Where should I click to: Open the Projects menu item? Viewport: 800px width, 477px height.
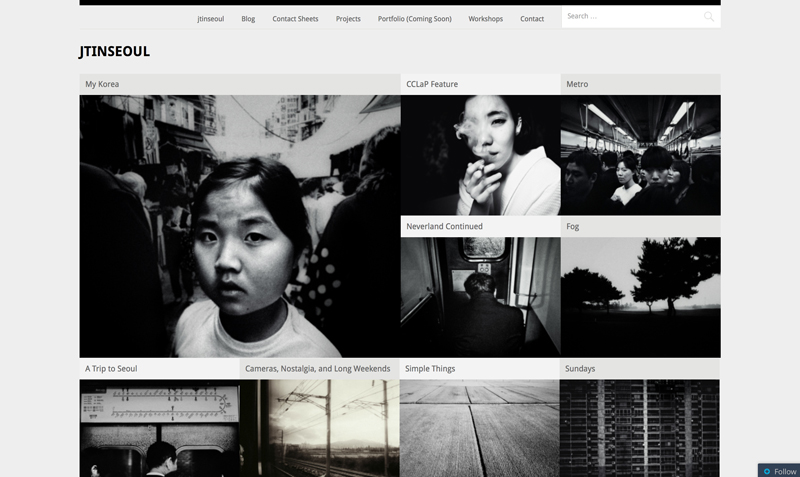(348, 19)
